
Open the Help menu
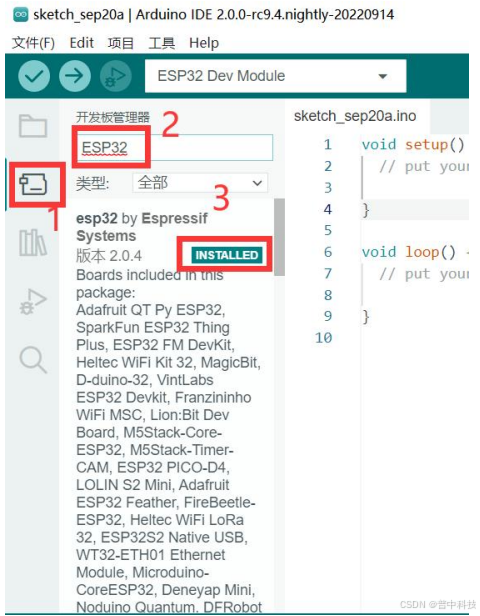click(x=204, y=43)
